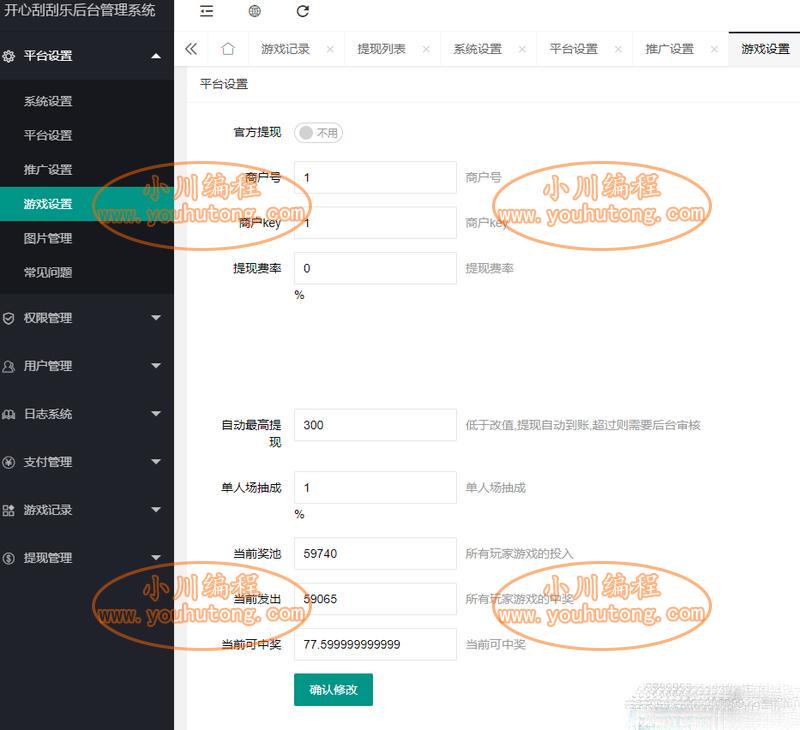Open 系统设置 in the sidebar submenu

87,101
